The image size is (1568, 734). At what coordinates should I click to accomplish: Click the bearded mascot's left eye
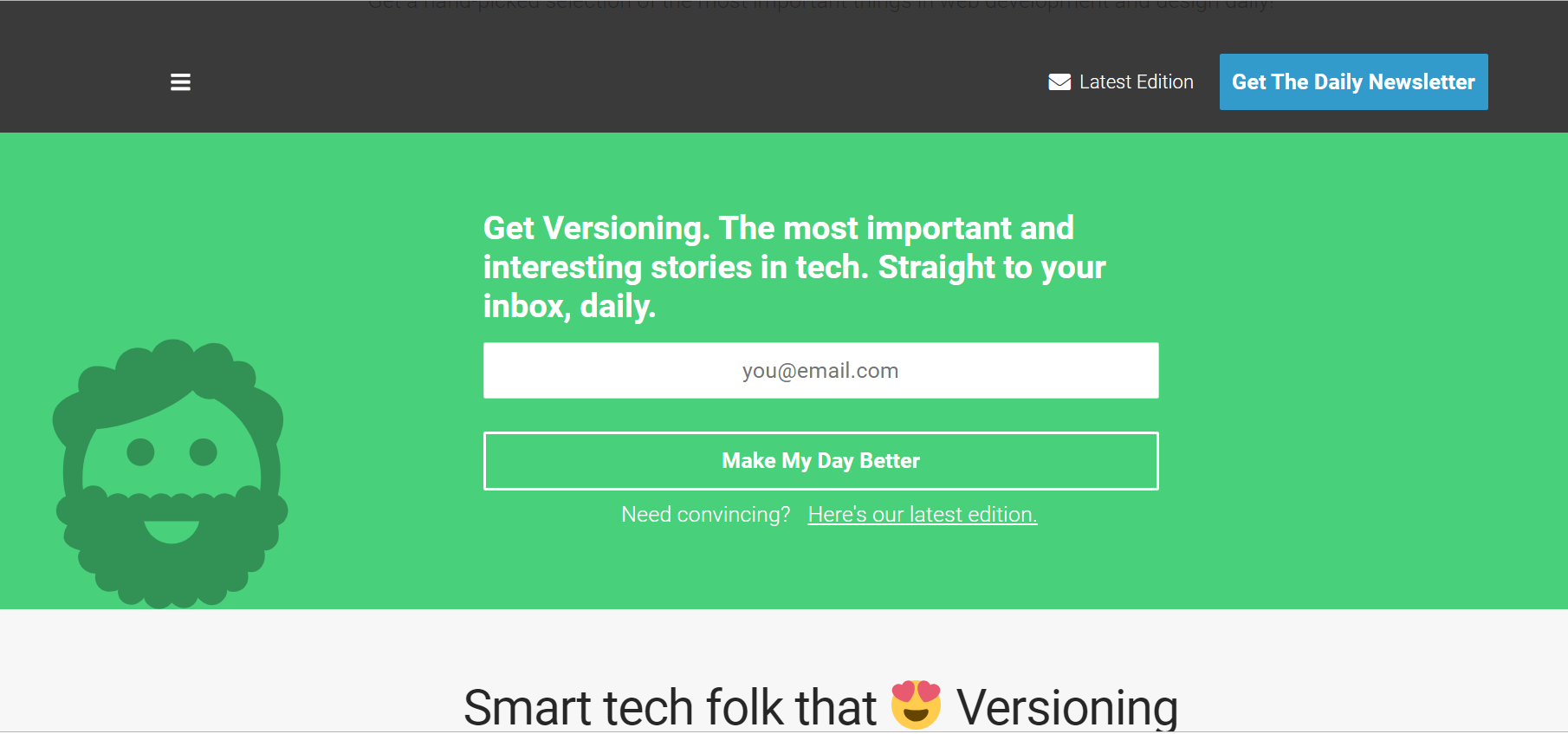140,451
